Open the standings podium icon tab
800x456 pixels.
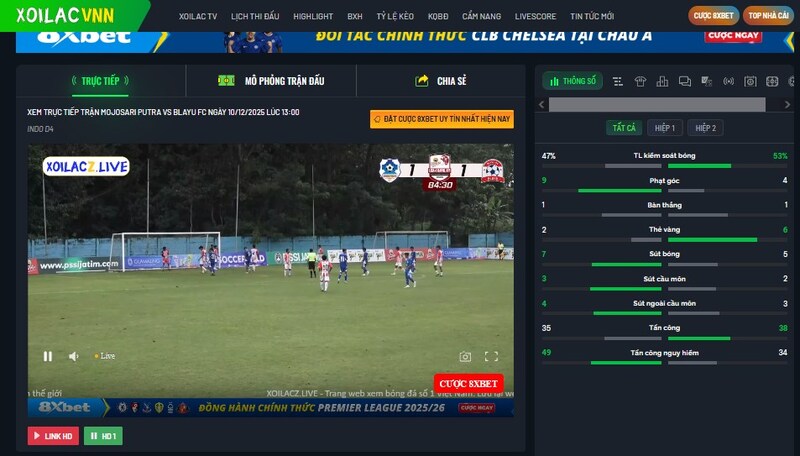pos(662,81)
